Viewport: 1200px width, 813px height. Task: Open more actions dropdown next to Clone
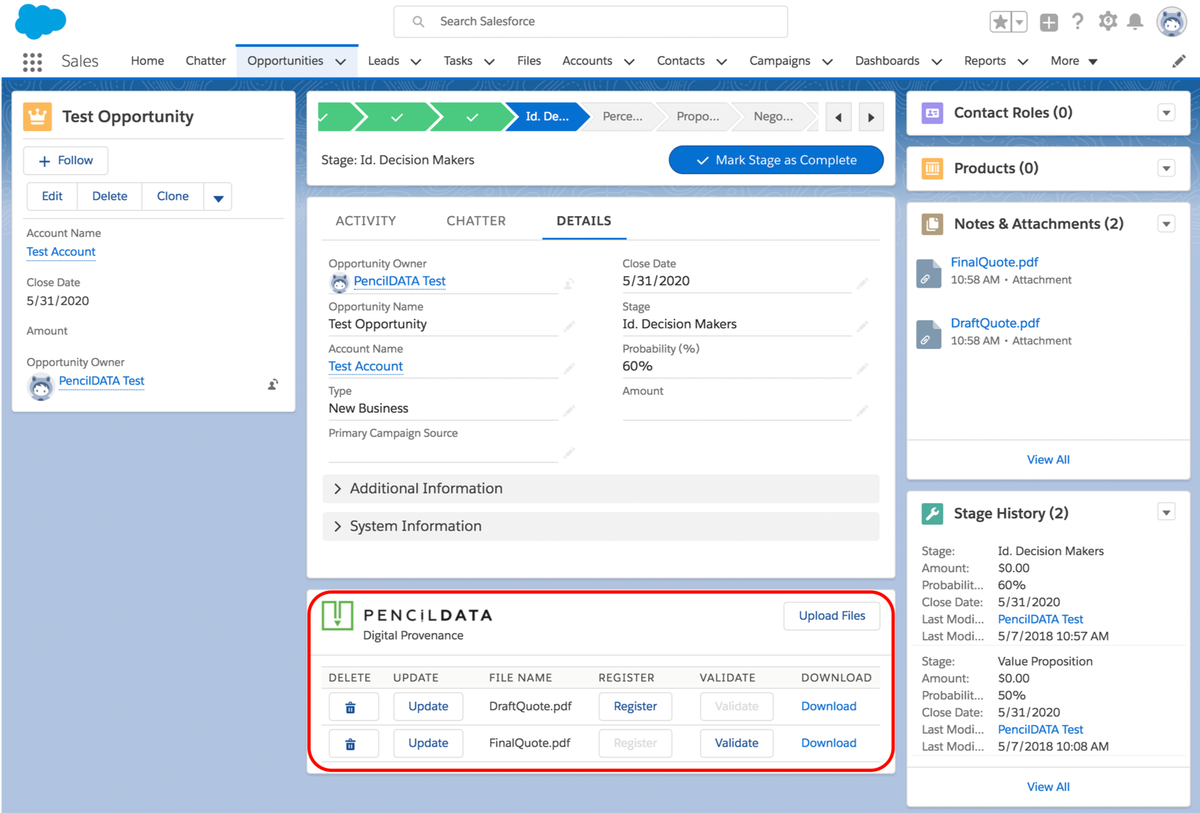click(x=218, y=197)
